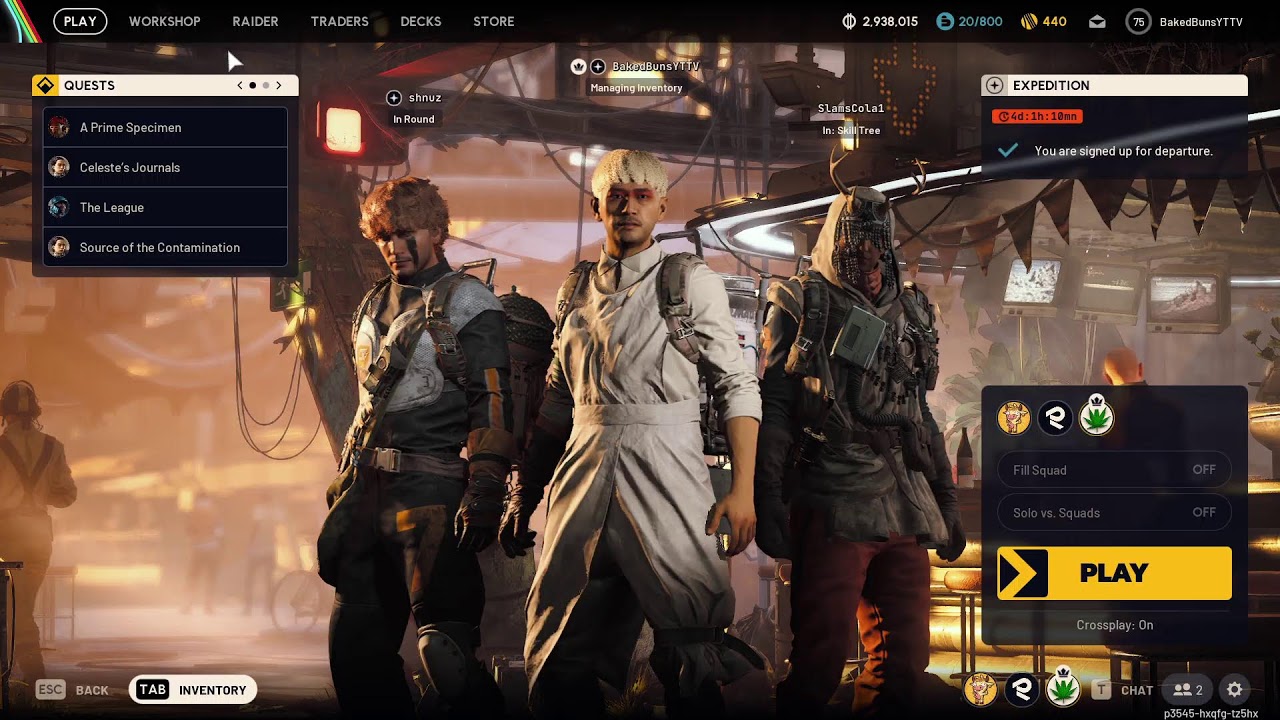
Task: Click the level 75 player badge
Action: pos(1138,21)
